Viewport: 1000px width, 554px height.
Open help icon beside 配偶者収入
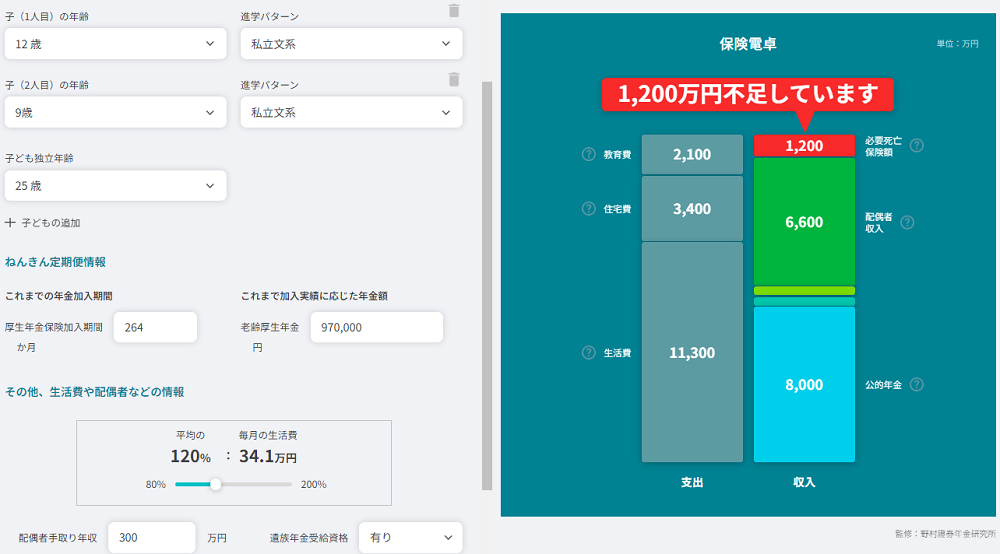tap(907, 222)
